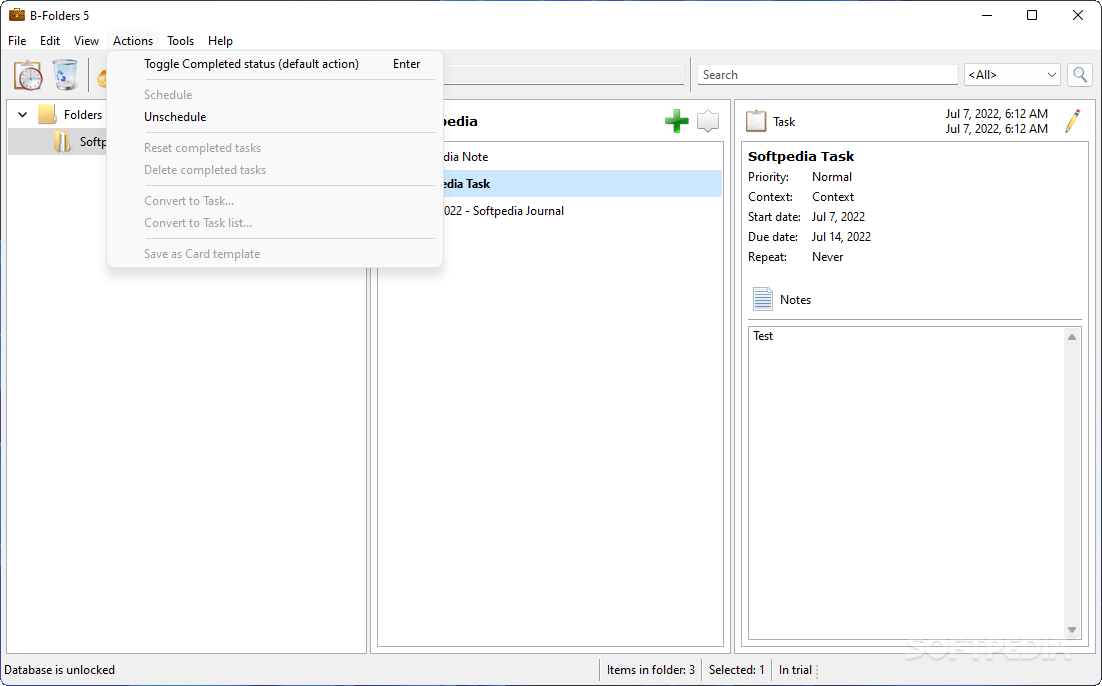Maximize the B-Folders window
Image resolution: width=1102 pixels, height=686 pixels.
1032,15
